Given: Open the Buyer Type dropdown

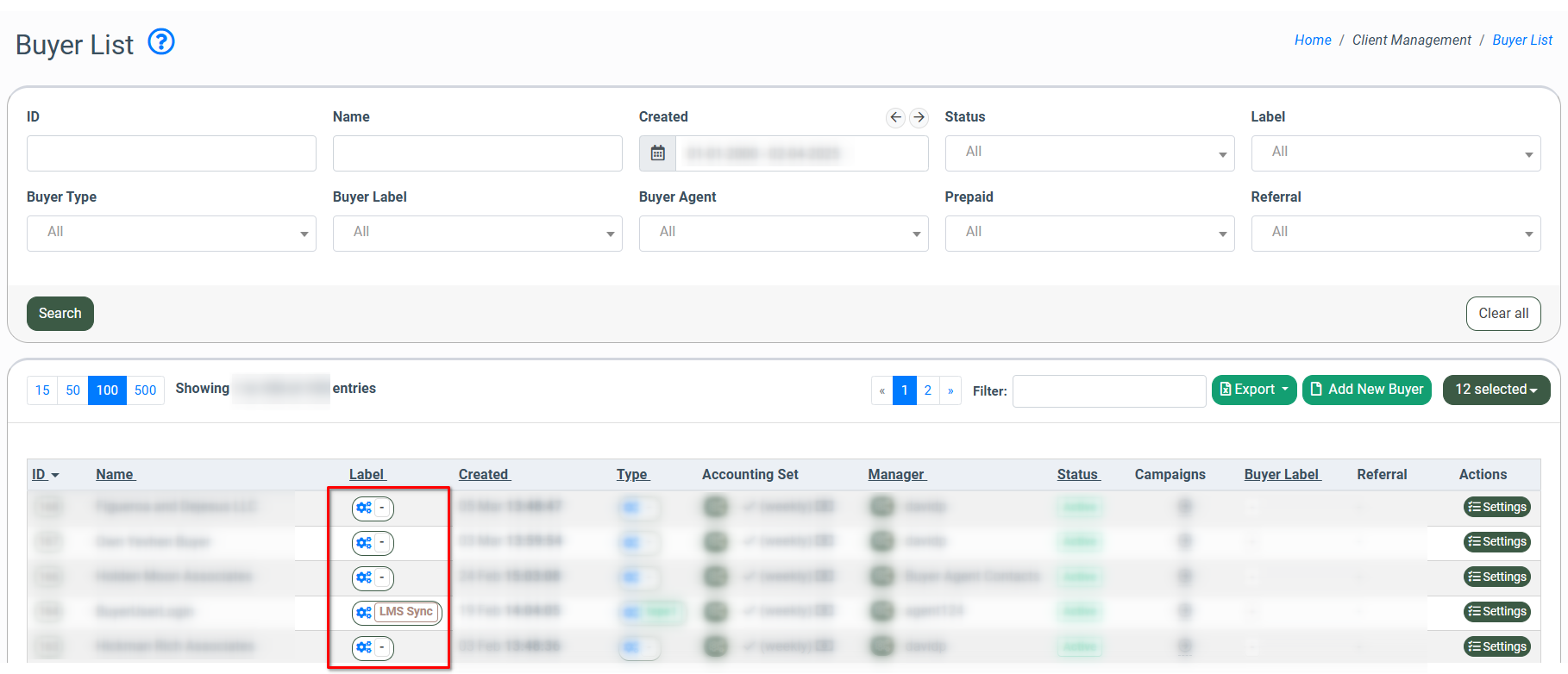Looking at the screenshot, I should point(171,234).
